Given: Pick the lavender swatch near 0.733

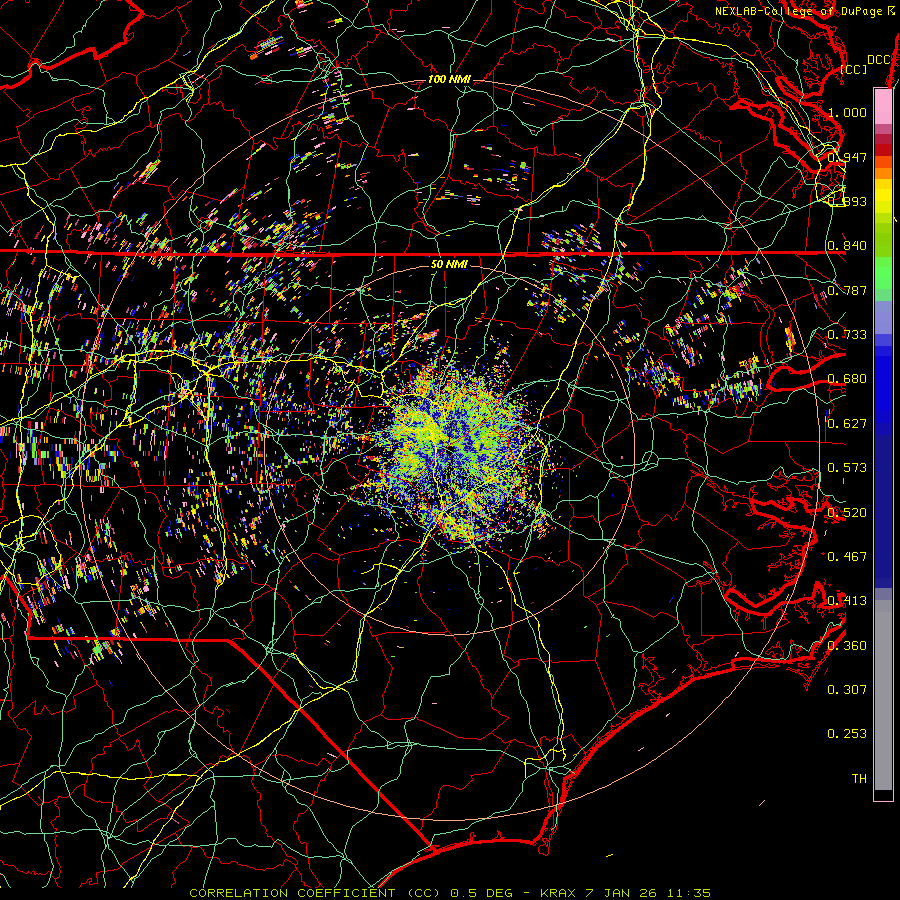Looking at the screenshot, I should 883,319.
